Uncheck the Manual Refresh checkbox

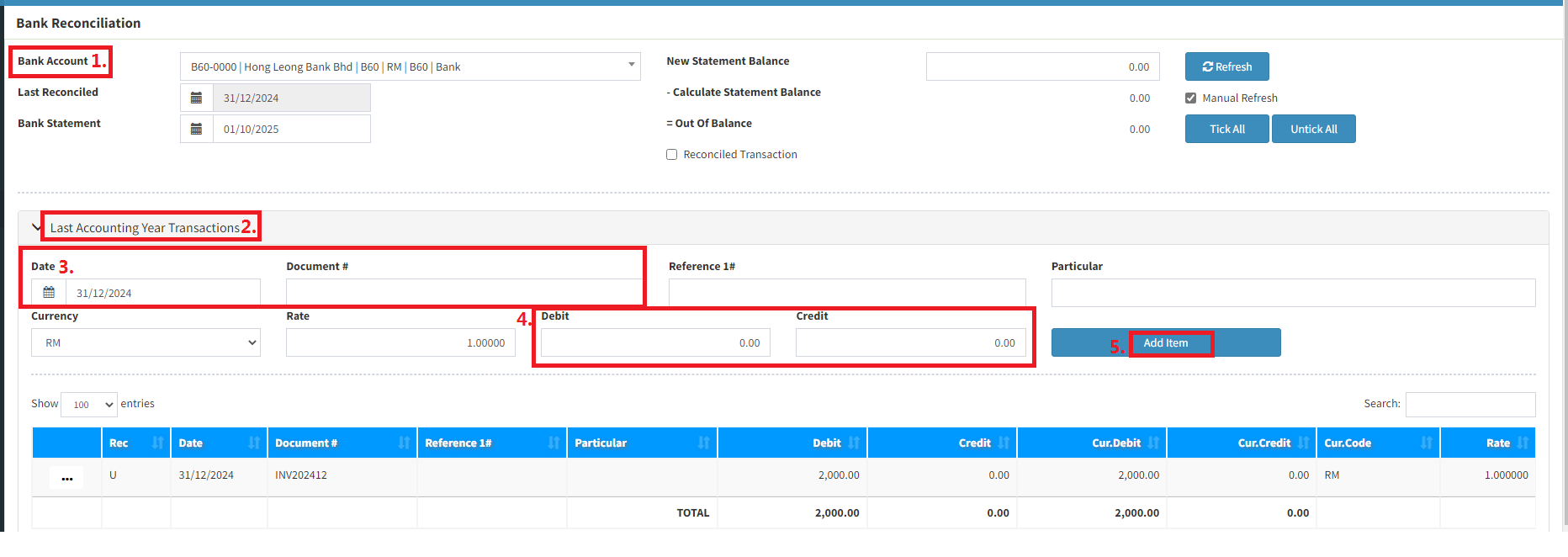coord(1190,98)
